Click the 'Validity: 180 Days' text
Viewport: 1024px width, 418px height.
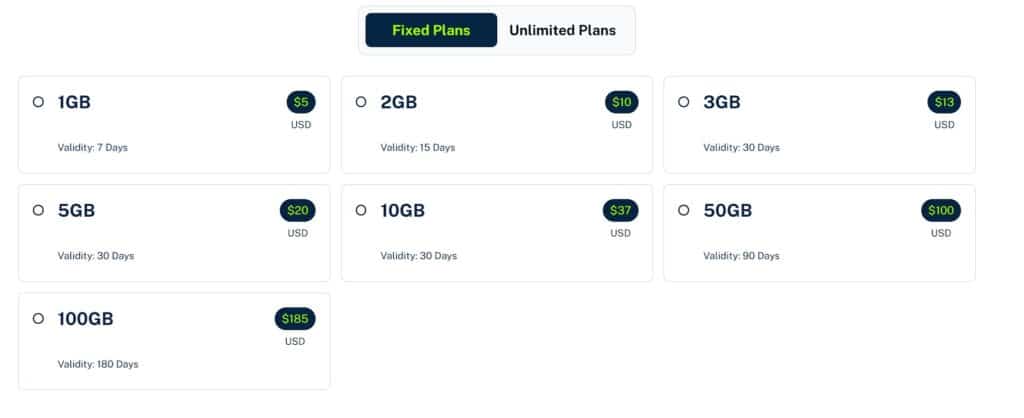(x=98, y=364)
